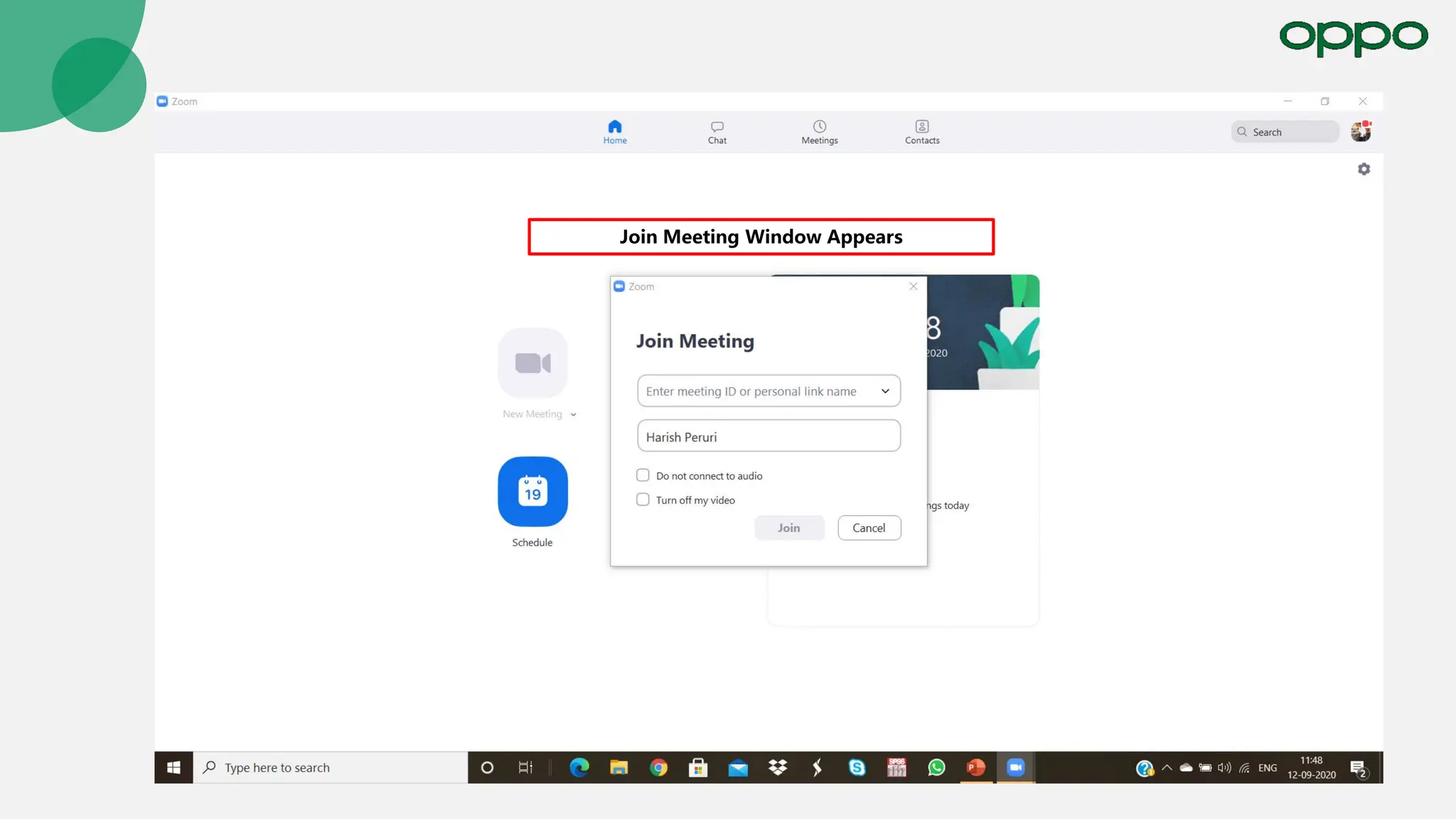Open the settings gear icon
1456x819 pixels.
pyautogui.click(x=1364, y=169)
